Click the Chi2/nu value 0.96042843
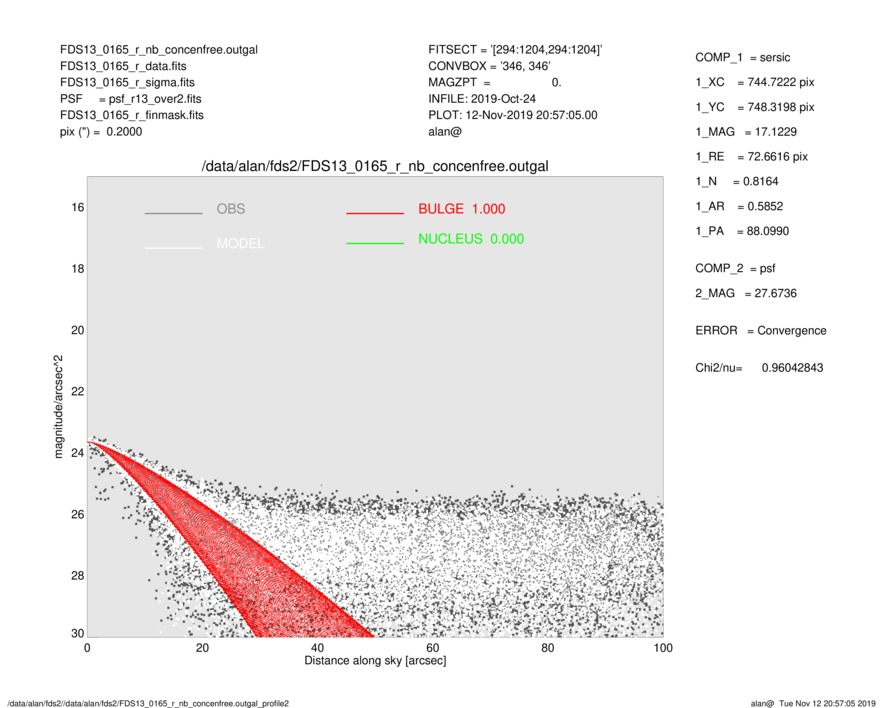 tap(792, 368)
